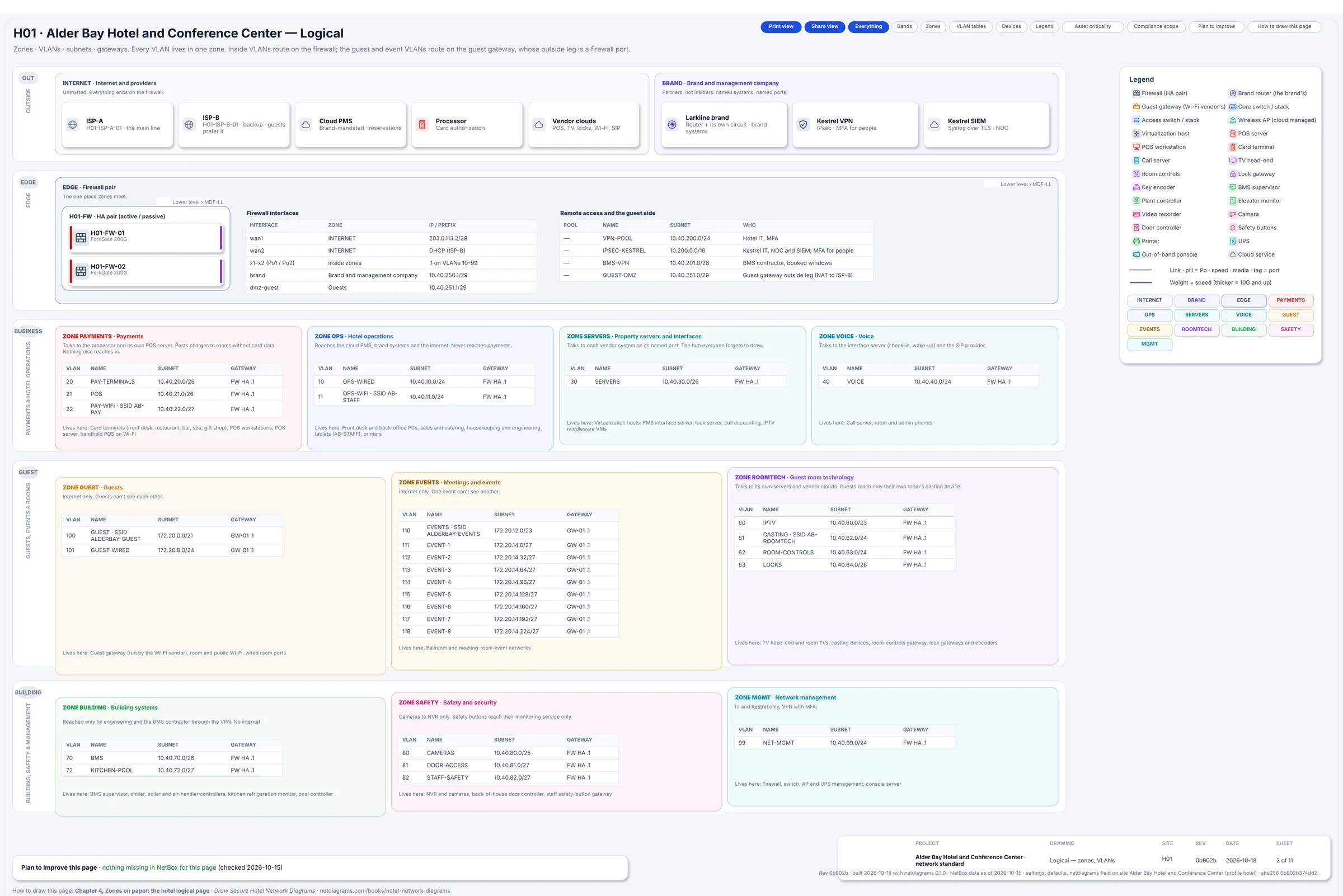Click the Kestrel SIEM cloud icon
The image size is (1343, 896).
click(x=934, y=125)
